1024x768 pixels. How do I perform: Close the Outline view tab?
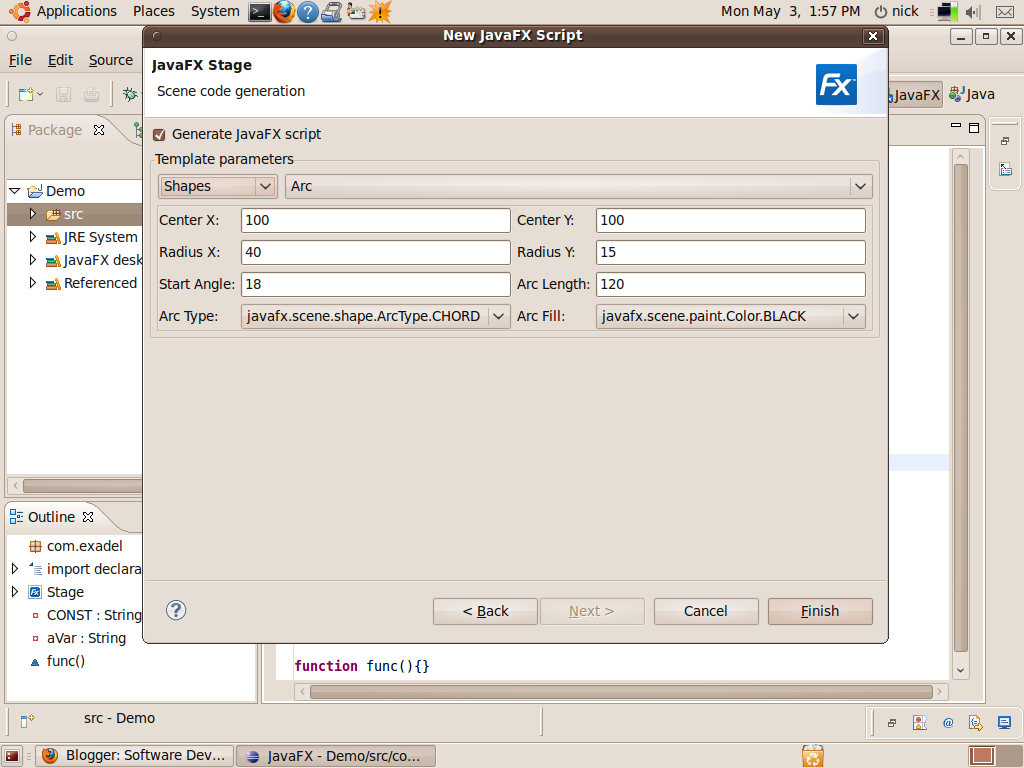point(88,517)
